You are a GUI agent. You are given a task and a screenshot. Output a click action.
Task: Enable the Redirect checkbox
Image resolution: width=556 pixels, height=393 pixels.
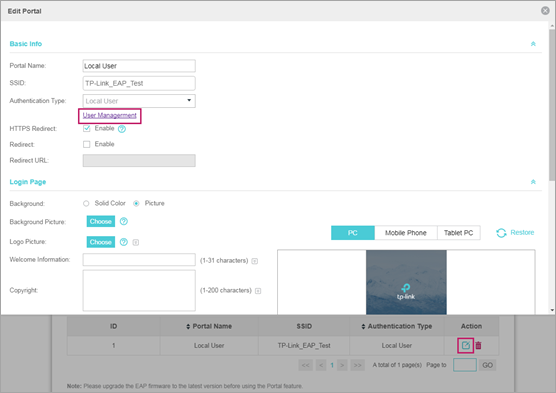tap(87, 144)
